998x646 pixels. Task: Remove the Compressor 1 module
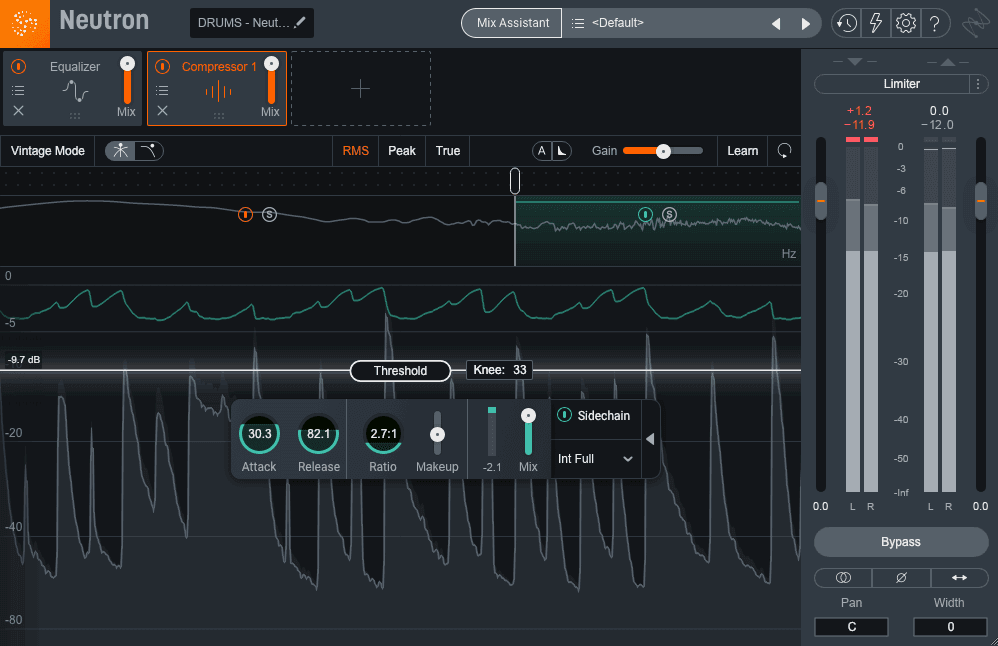(162, 111)
